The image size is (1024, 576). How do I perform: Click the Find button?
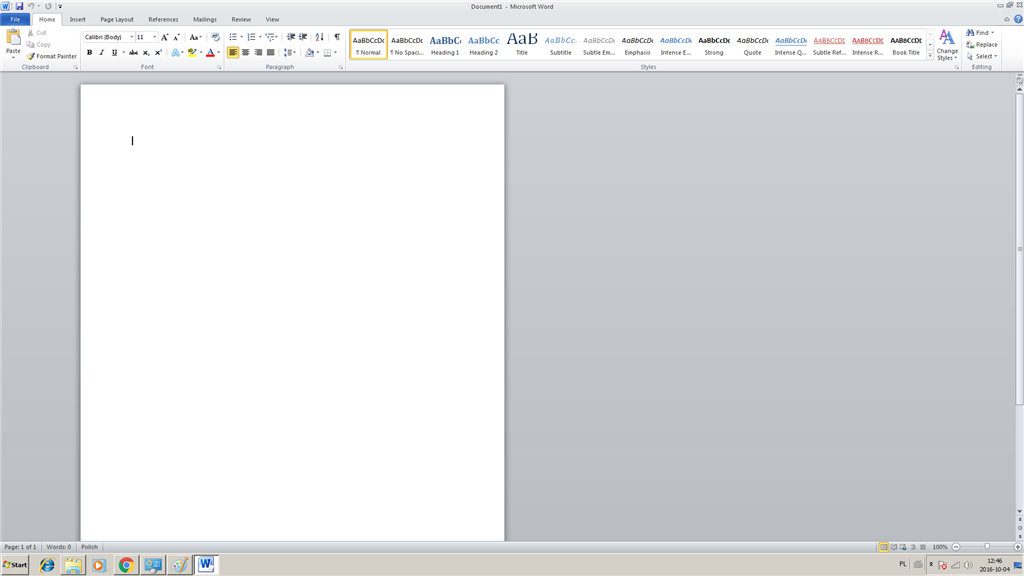(980, 33)
